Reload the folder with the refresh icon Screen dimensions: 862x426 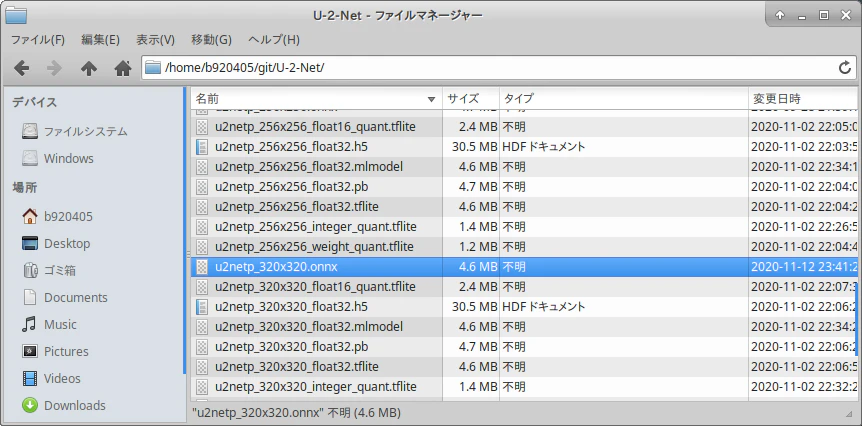pyautogui.click(x=844, y=68)
